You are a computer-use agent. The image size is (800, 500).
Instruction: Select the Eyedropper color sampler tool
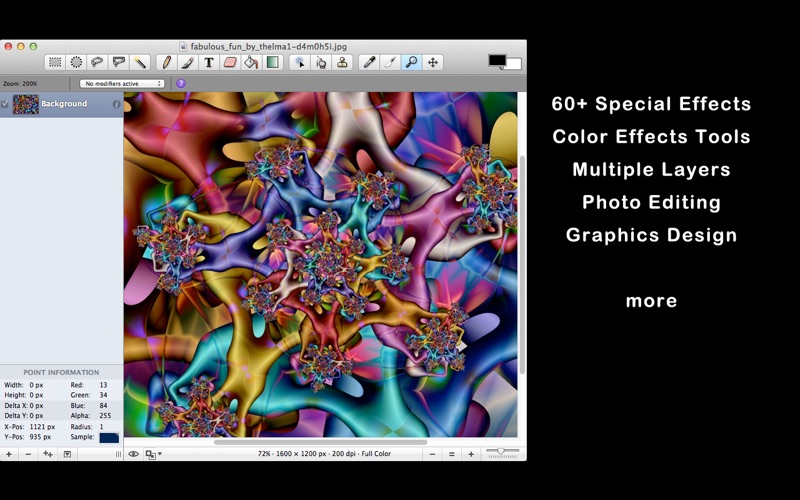click(368, 62)
